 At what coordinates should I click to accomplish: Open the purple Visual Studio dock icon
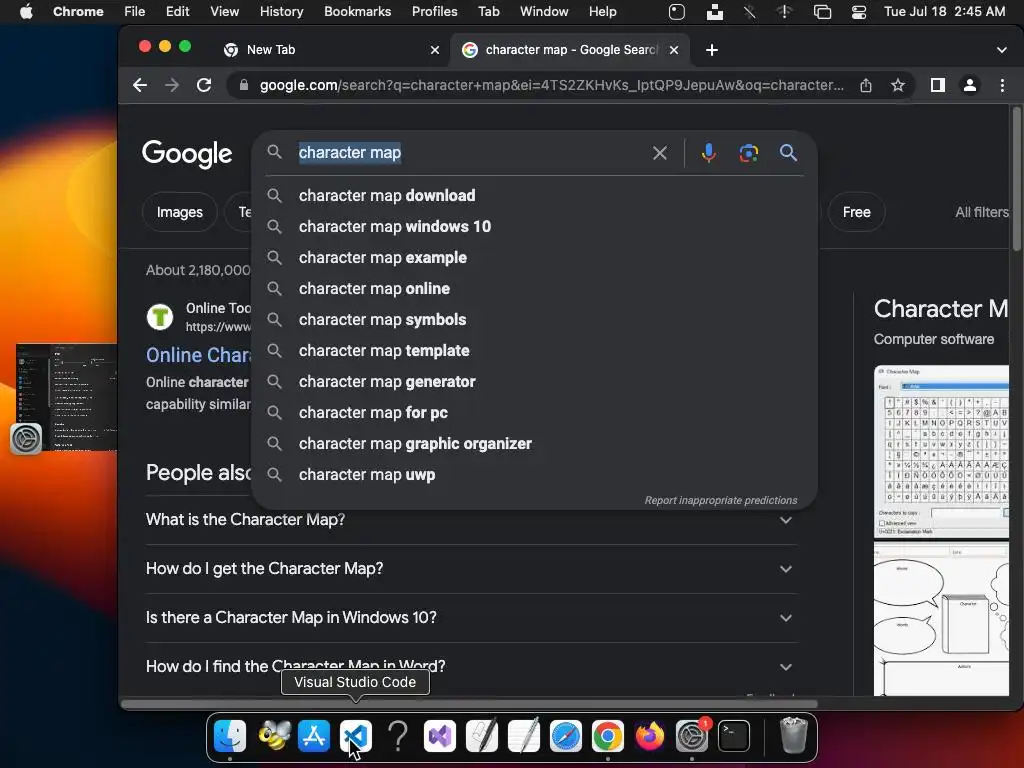tap(440, 736)
